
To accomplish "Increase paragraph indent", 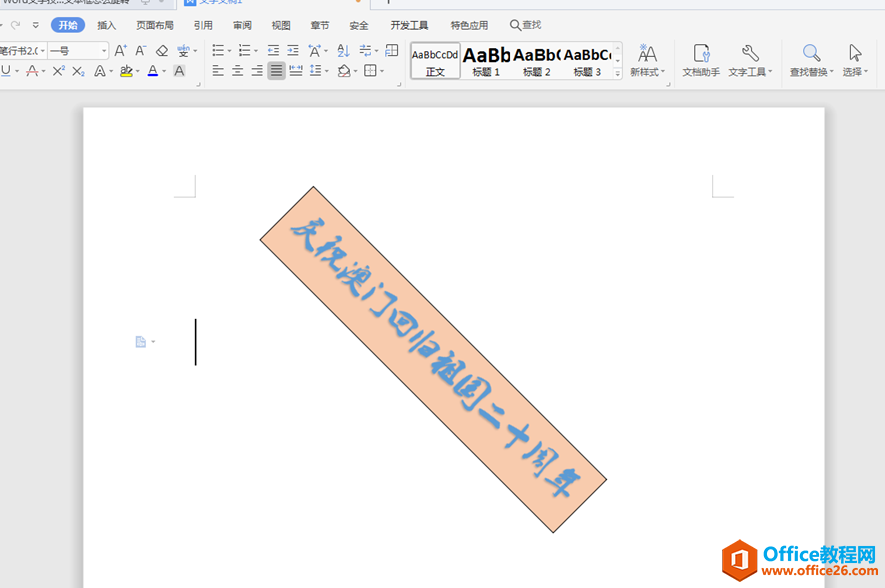I will [293, 51].
